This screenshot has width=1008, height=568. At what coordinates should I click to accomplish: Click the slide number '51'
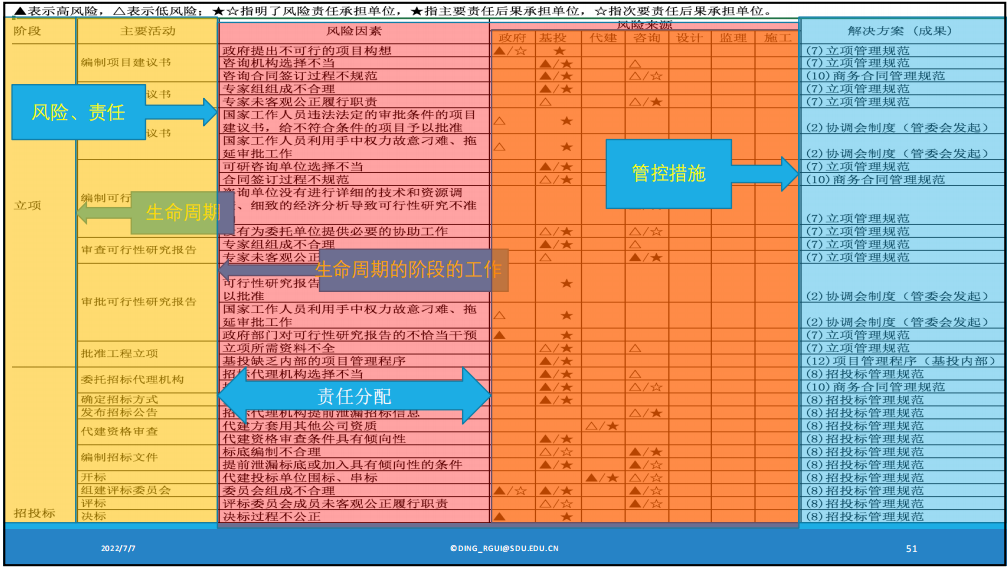(x=912, y=548)
